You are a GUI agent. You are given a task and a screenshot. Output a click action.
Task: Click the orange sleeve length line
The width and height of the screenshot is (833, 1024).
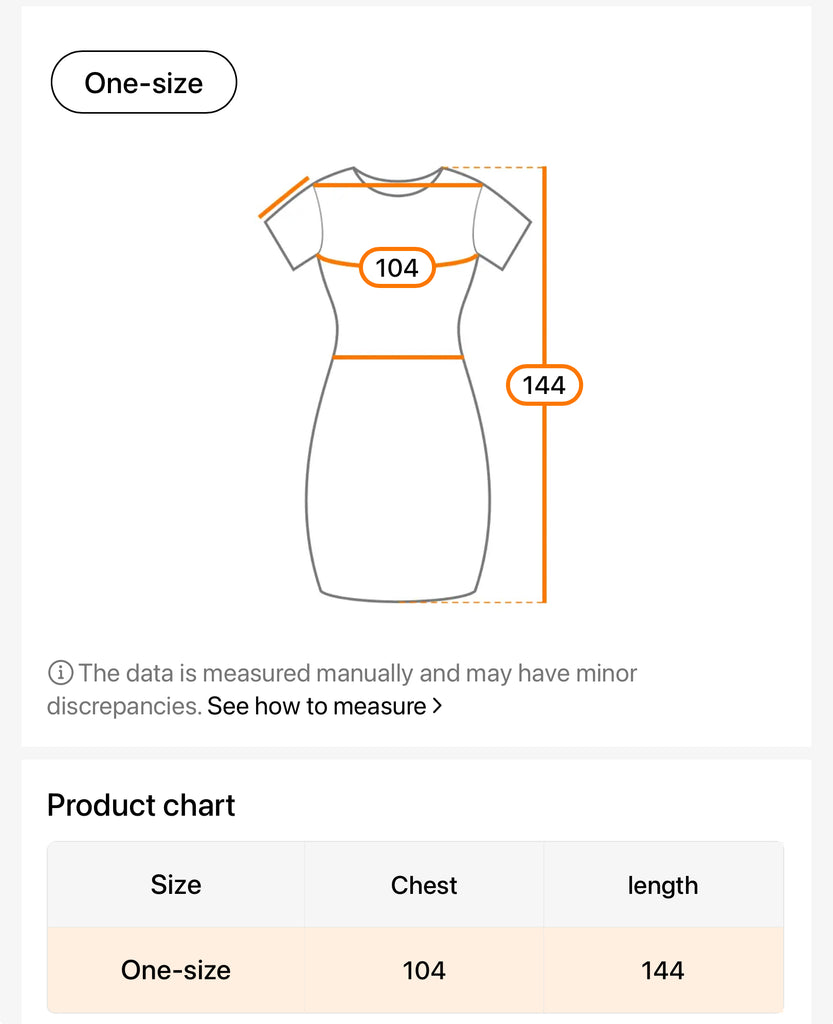(284, 197)
